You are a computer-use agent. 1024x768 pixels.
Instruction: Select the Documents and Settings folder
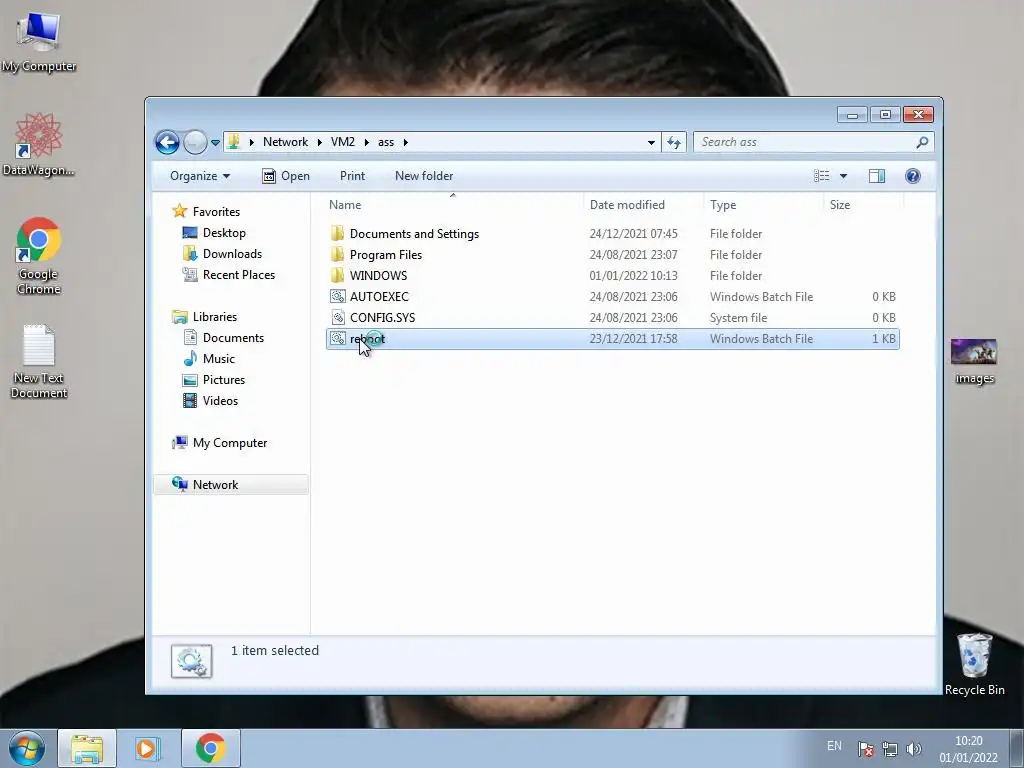(x=414, y=234)
